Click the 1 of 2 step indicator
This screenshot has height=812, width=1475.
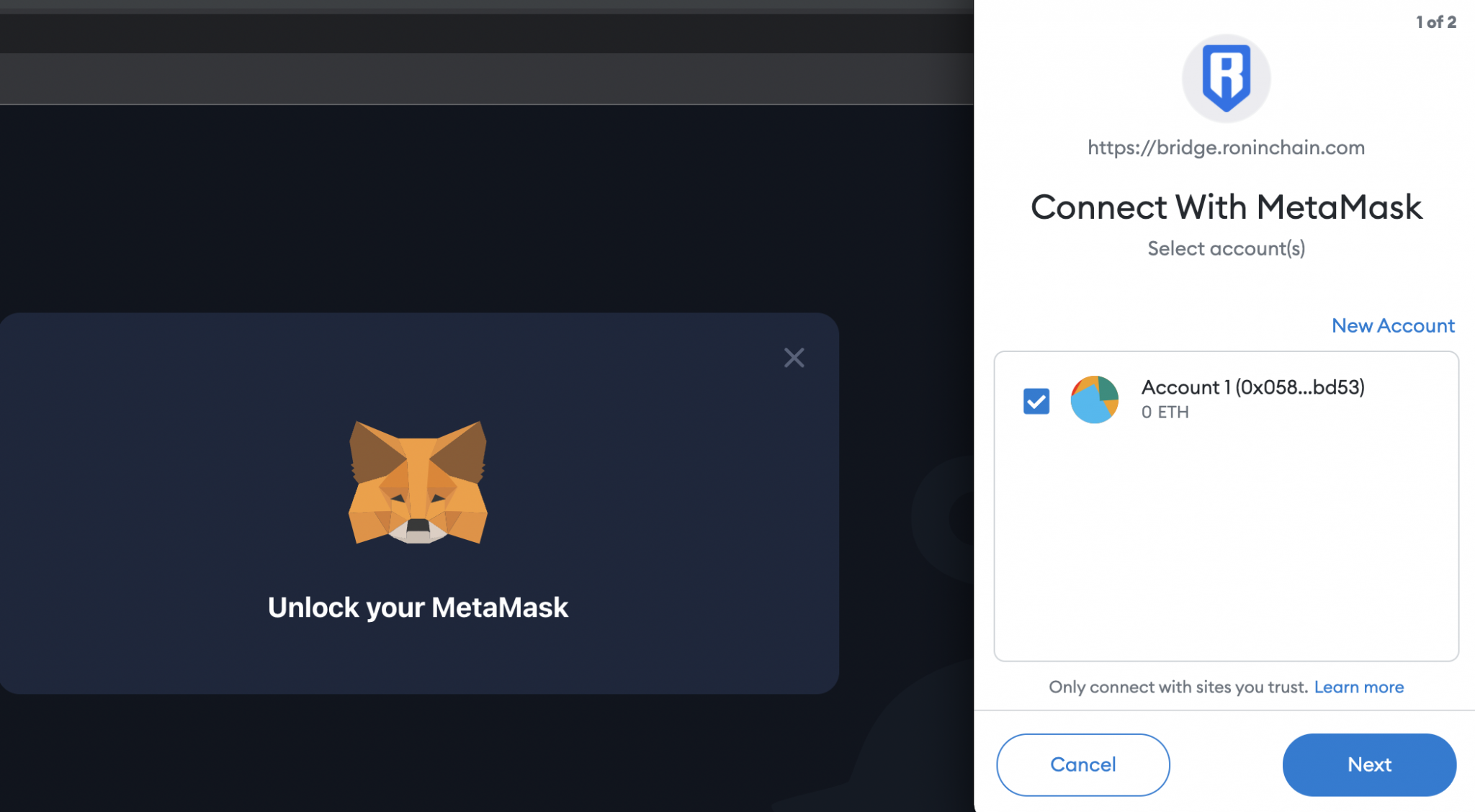(x=1435, y=22)
